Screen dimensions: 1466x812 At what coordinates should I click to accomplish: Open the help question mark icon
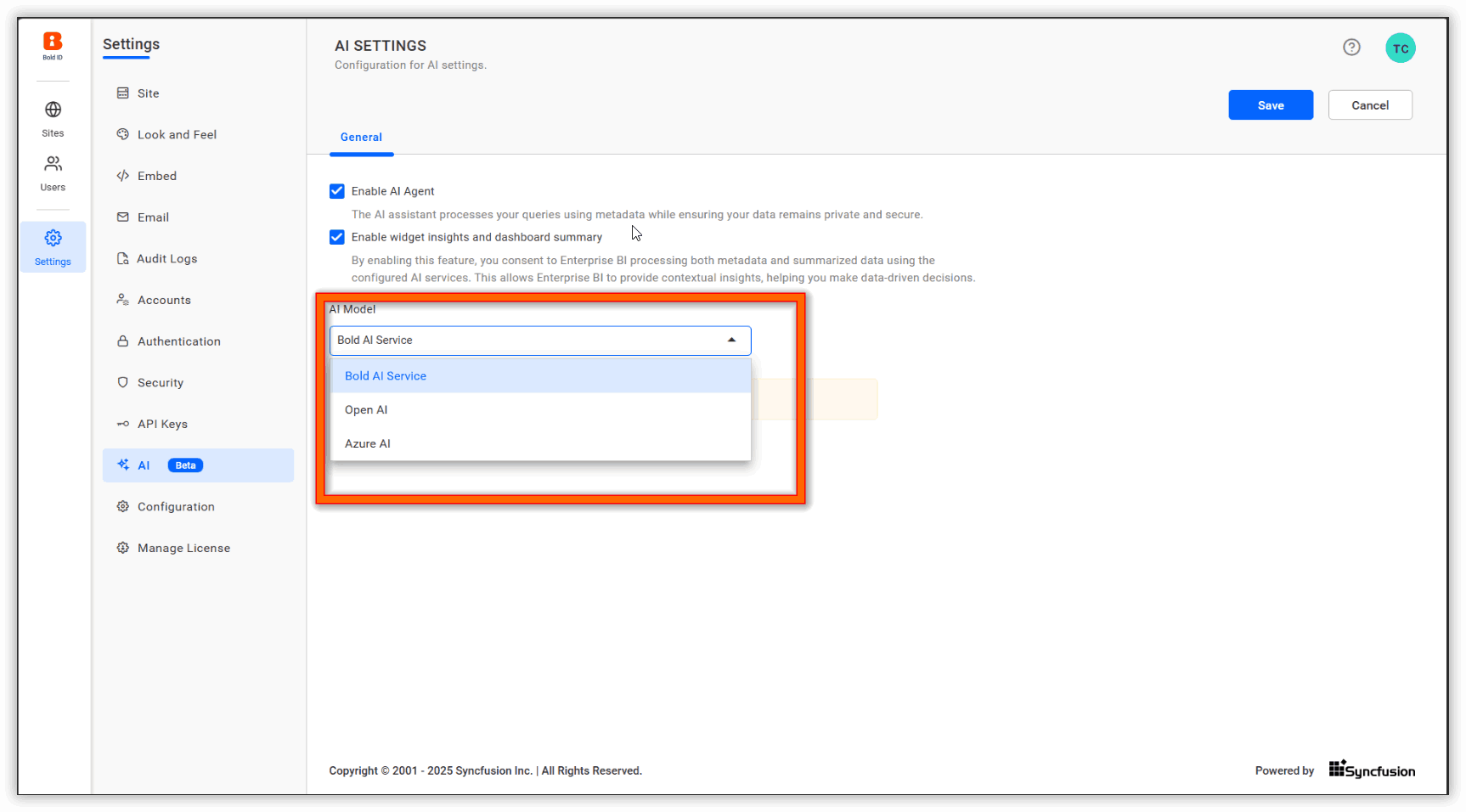point(1351,48)
